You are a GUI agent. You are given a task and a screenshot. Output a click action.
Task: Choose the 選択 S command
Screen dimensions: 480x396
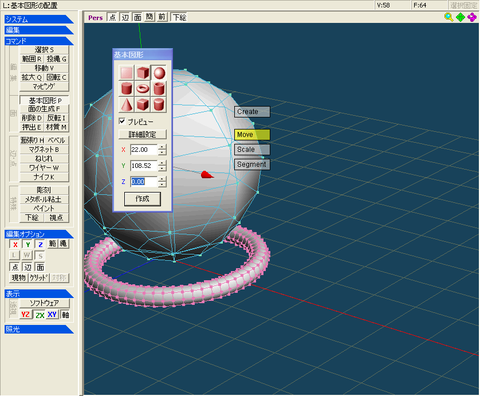(44, 50)
